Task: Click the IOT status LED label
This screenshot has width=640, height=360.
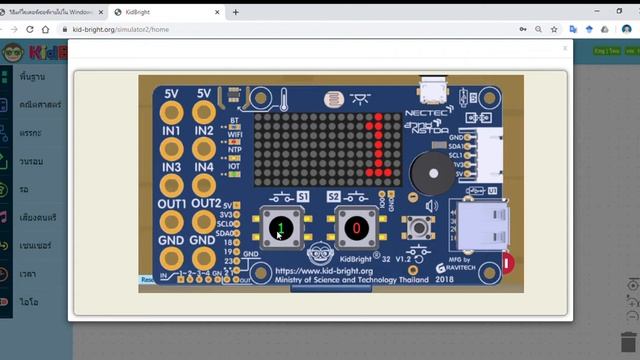Action: (x=234, y=166)
